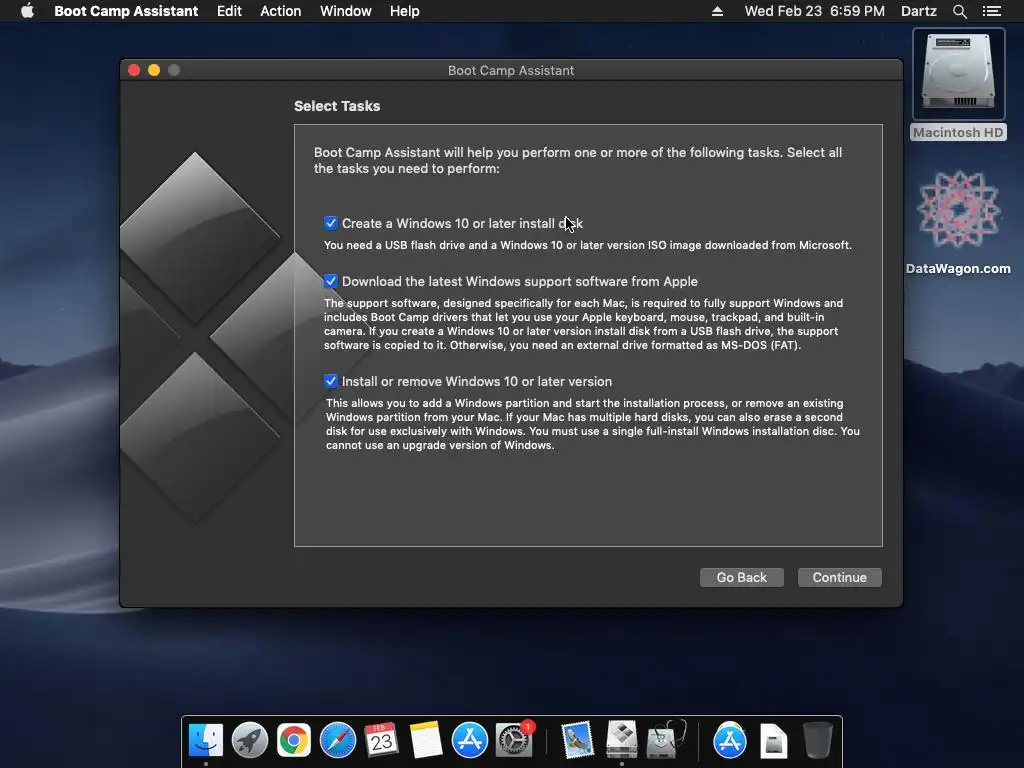Click the Boot Camp Assistant title bar text
Viewport: 1024px width, 768px height.
coord(511,71)
